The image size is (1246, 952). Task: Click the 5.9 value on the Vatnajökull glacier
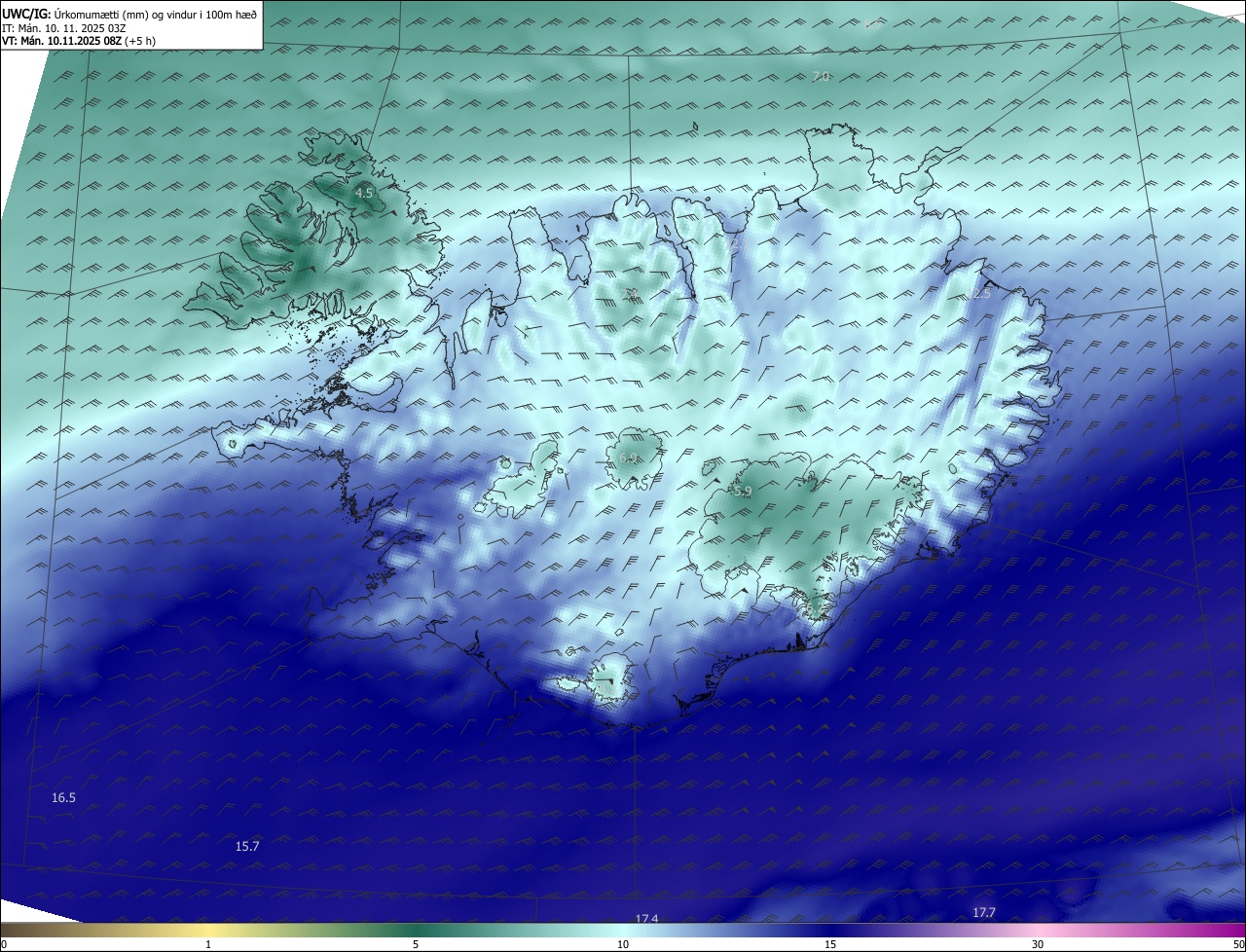tap(742, 493)
